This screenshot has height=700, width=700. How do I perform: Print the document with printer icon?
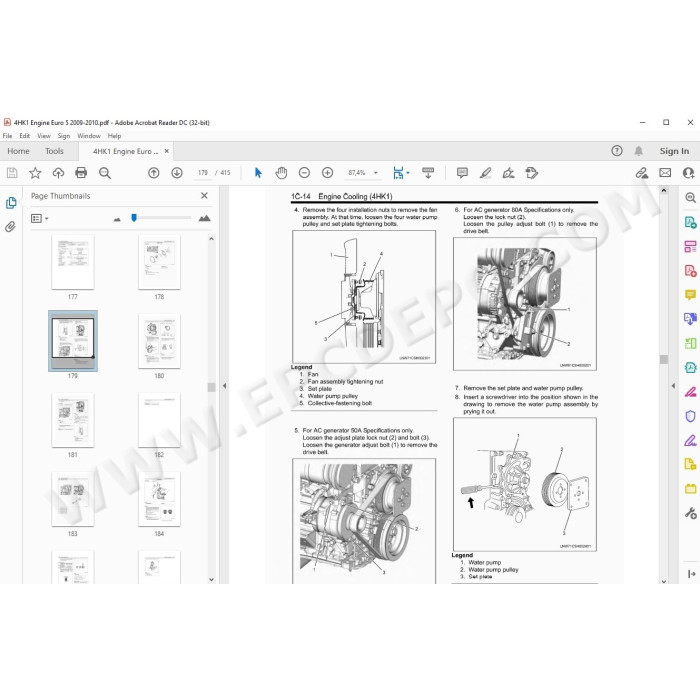81,173
